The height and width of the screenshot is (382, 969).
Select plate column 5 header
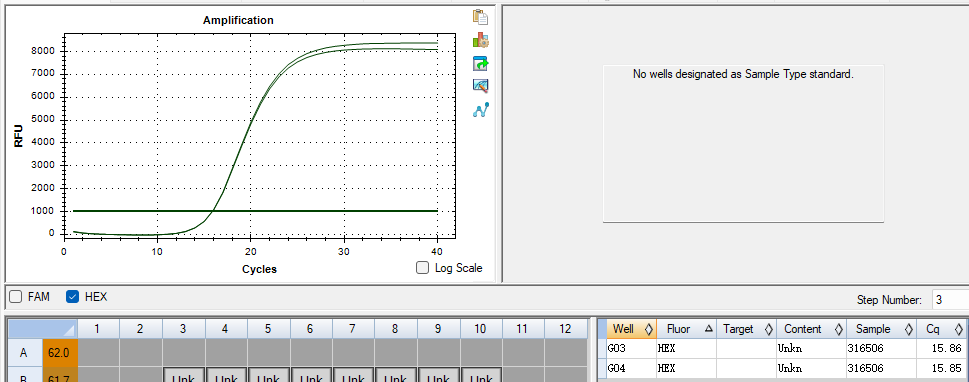[x=268, y=329]
